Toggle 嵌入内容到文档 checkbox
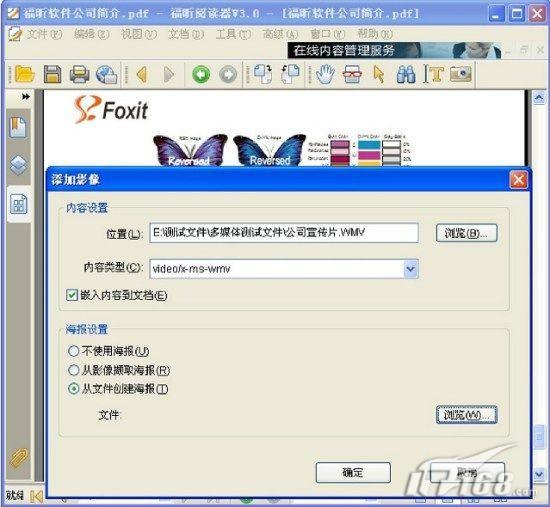 point(72,295)
